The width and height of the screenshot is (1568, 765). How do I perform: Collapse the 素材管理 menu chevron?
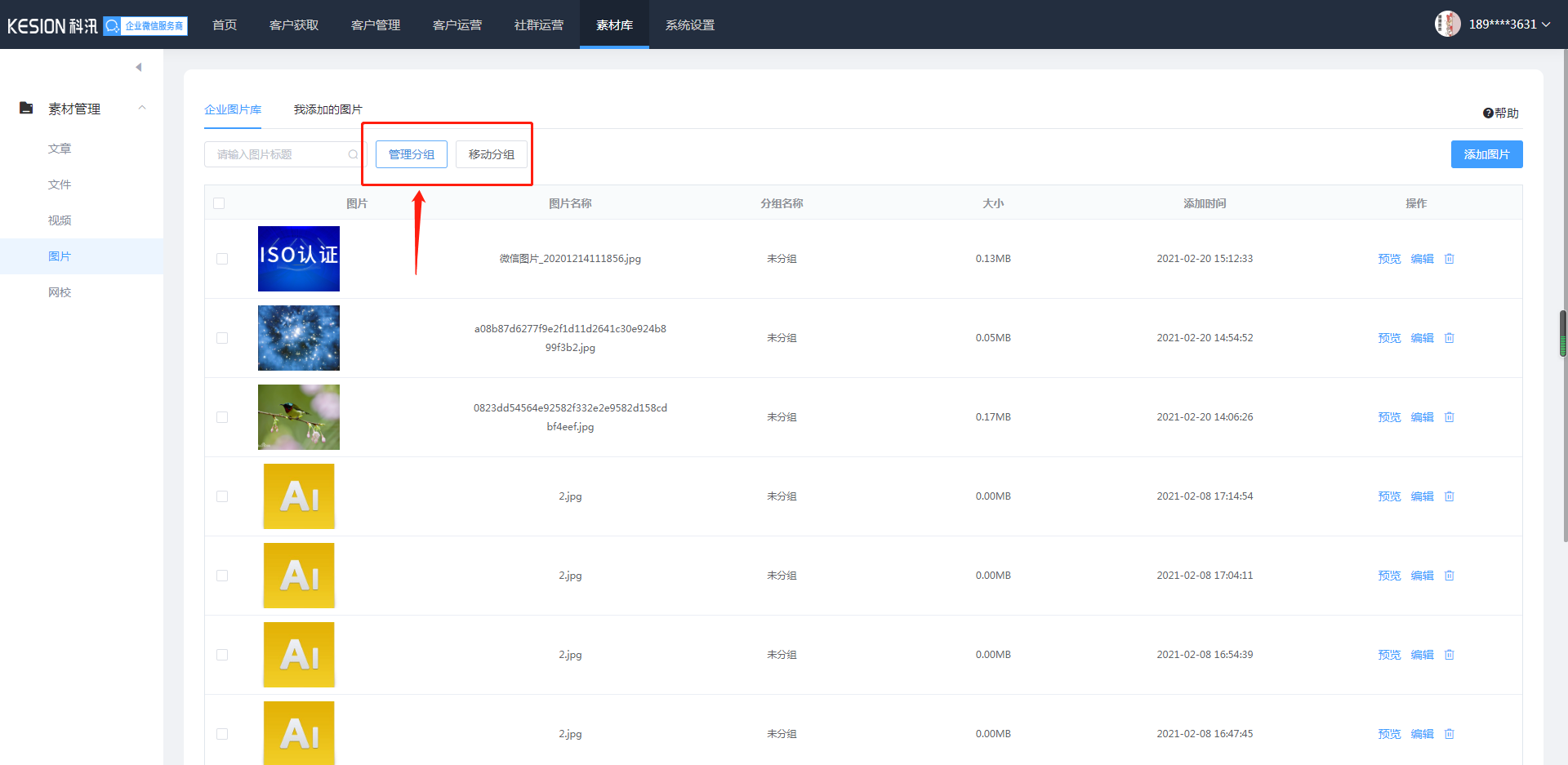pyautogui.click(x=142, y=108)
